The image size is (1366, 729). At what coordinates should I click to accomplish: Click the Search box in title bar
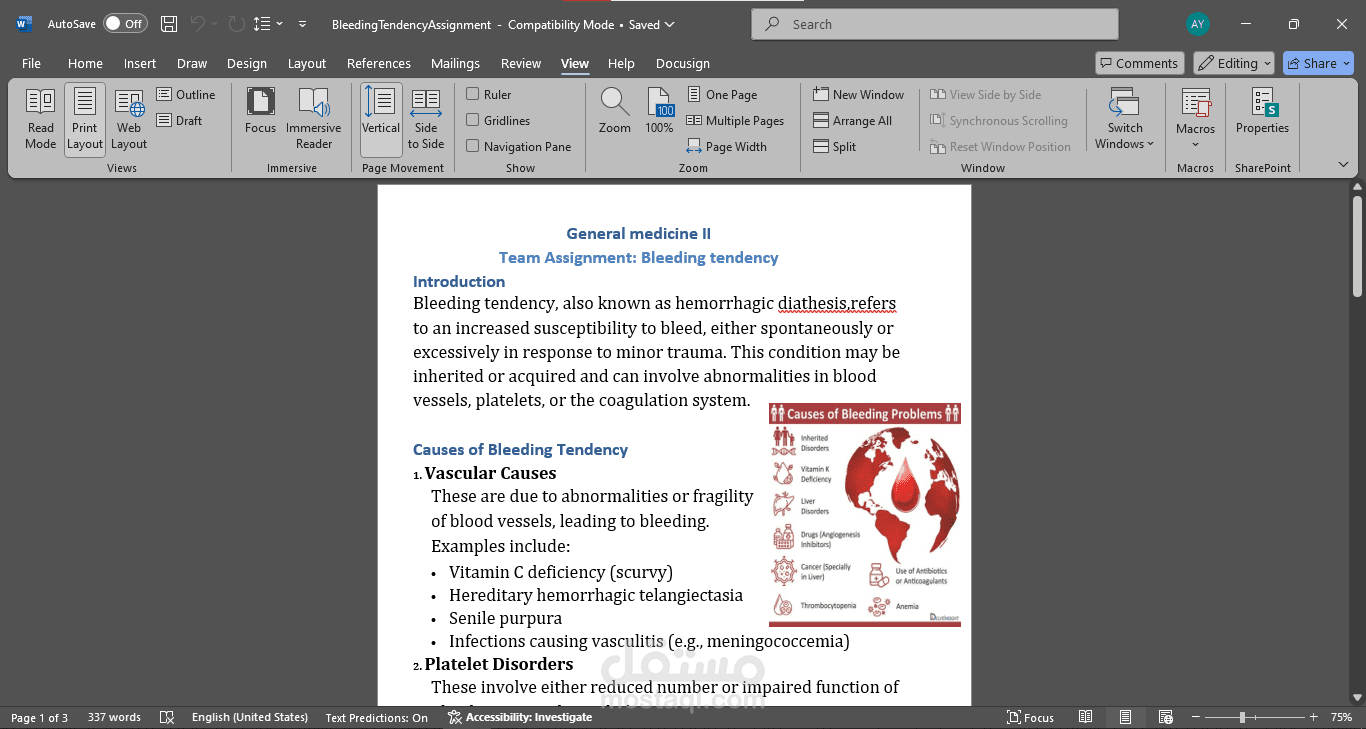coord(935,24)
